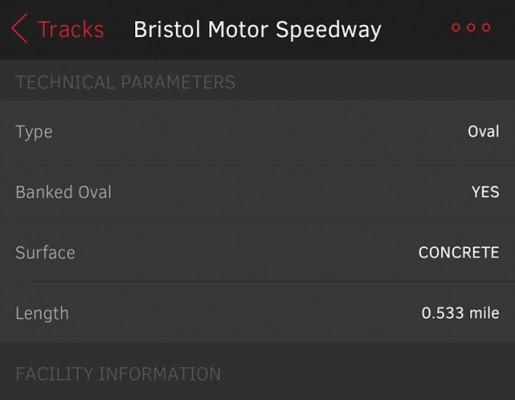Click the first dot of options icon
Image resolution: width=515 pixels, height=400 pixels.
click(456, 27)
